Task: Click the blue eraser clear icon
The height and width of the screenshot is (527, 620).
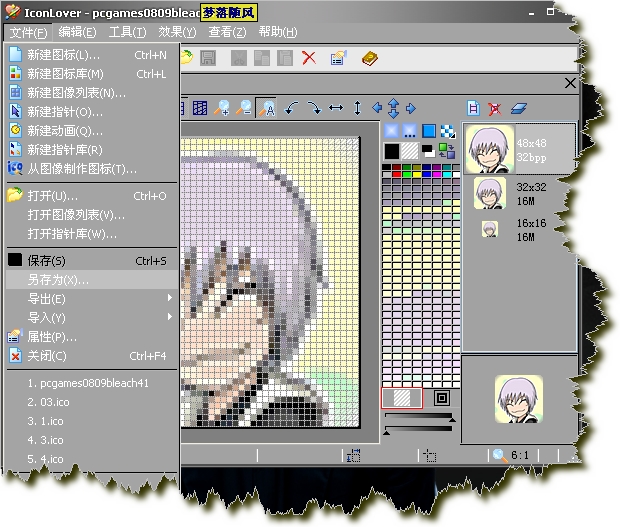Action: coord(519,108)
